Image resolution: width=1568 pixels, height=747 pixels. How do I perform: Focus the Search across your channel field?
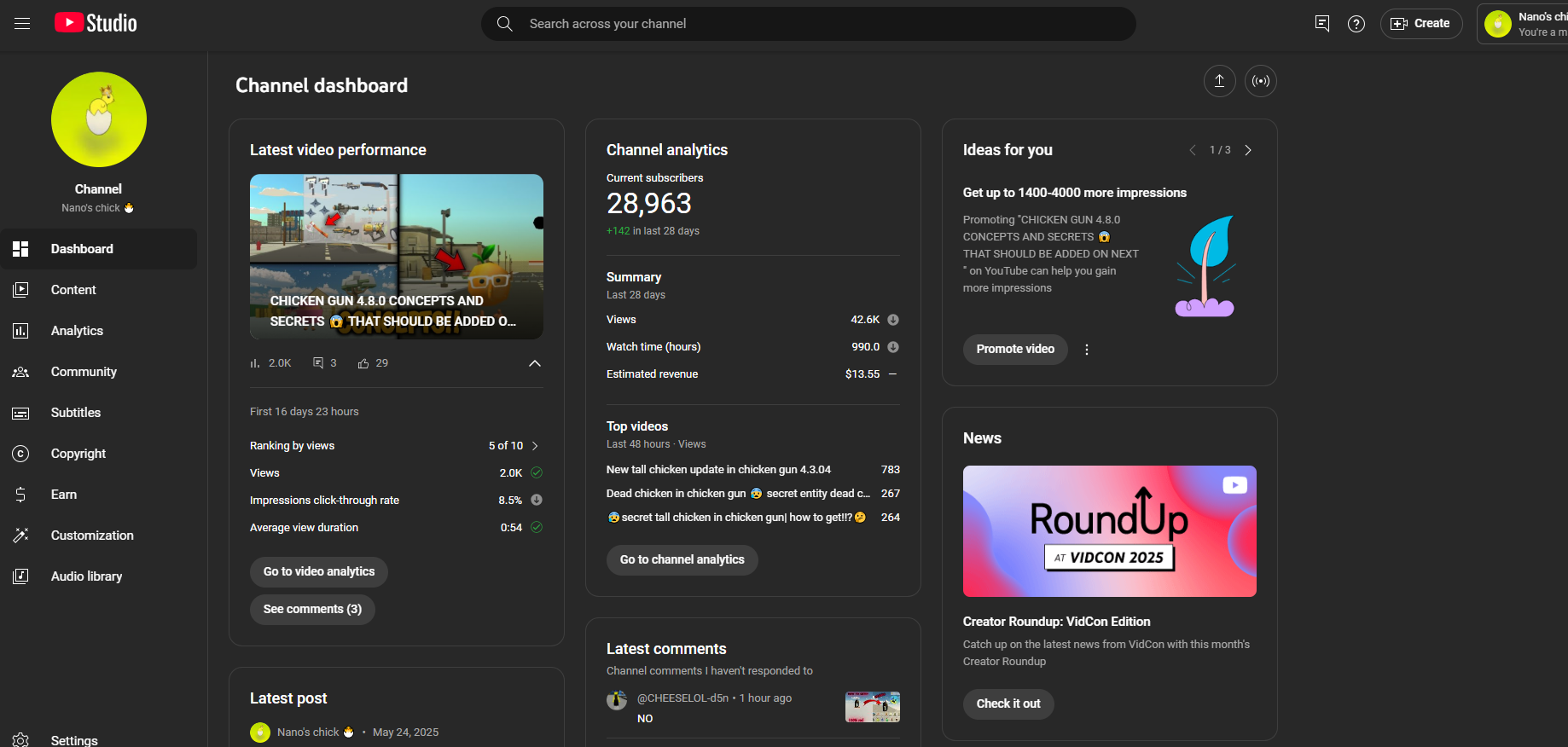point(809,24)
